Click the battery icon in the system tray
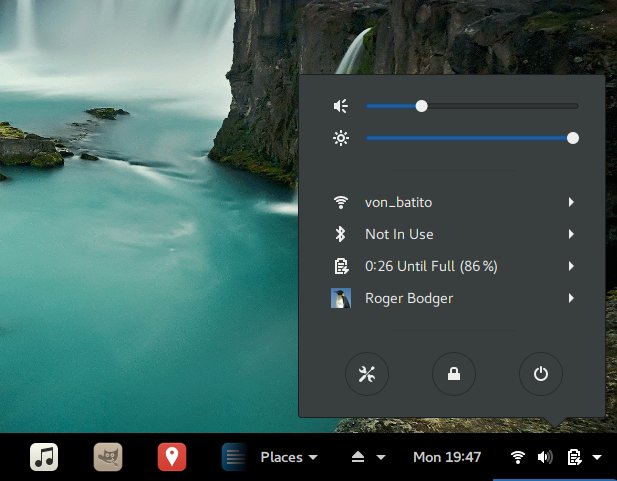 pos(574,457)
